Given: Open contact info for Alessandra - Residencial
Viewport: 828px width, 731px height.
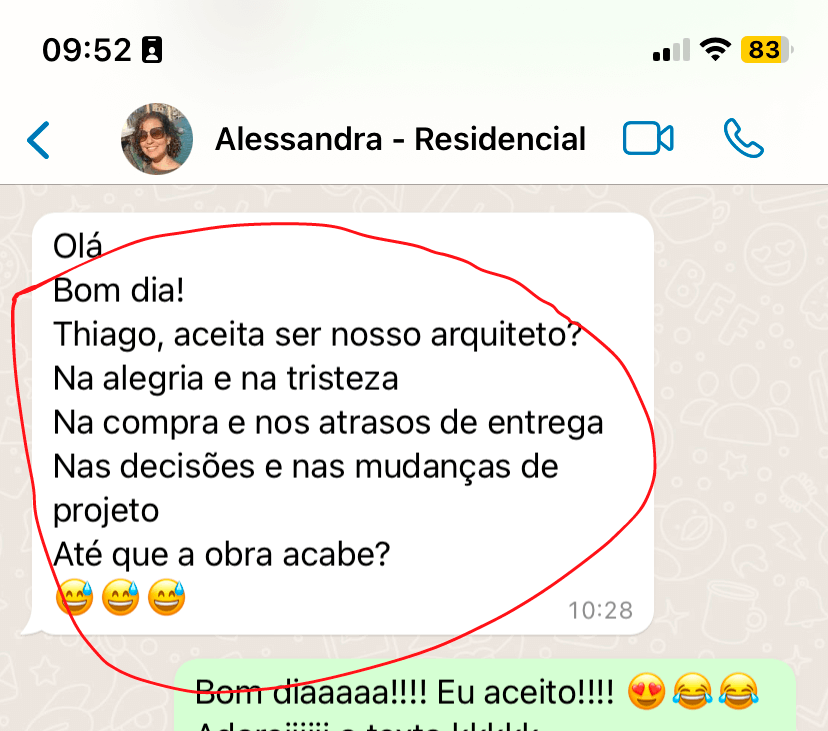Looking at the screenshot, I should pos(400,139).
